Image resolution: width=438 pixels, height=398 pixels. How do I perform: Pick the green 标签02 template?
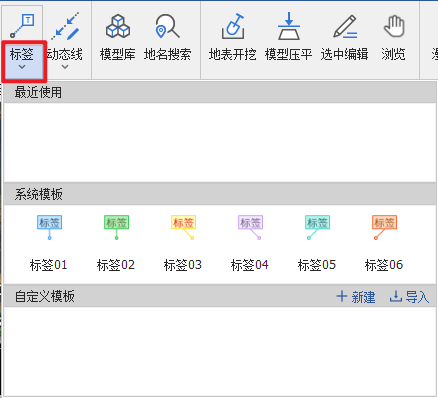pyautogui.click(x=116, y=243)
